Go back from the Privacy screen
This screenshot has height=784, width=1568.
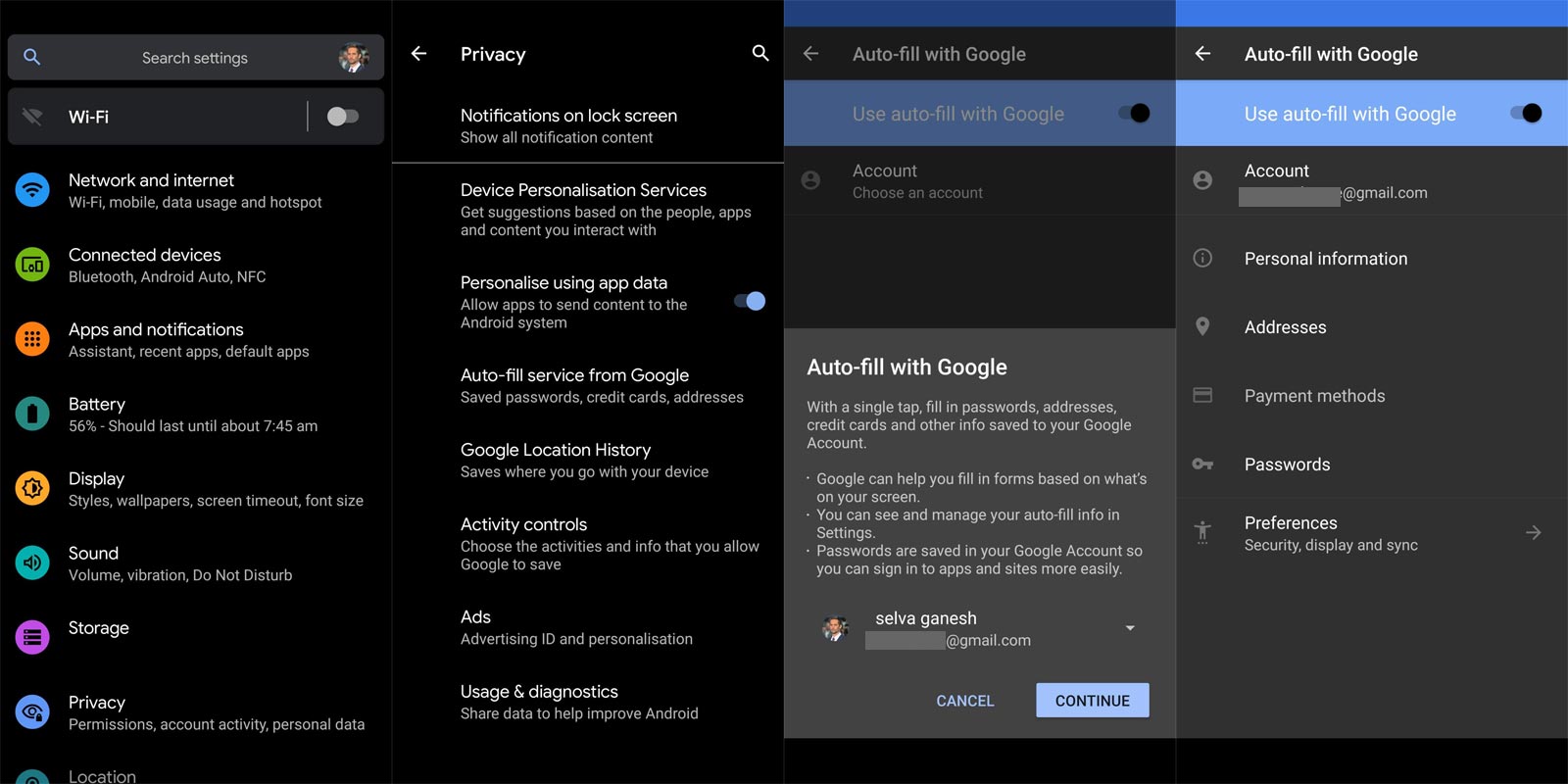coord(418,54)
